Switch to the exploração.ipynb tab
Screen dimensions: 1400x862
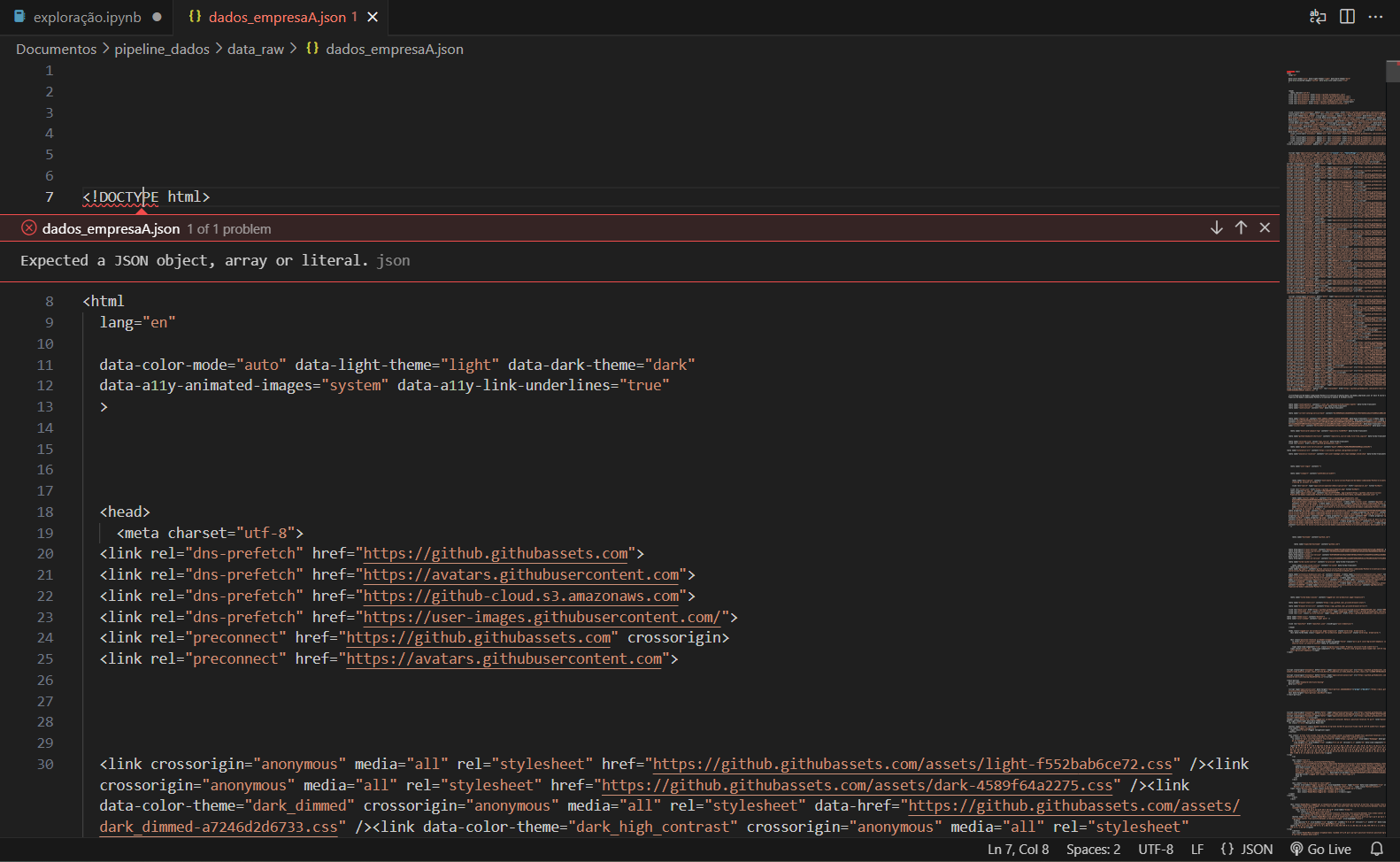pos(87,17)
